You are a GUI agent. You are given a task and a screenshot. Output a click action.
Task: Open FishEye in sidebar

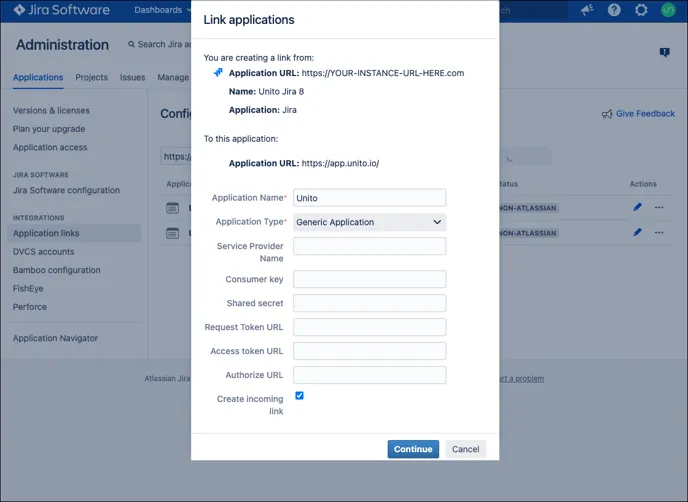pyautogui.click(x=28, y=289)
